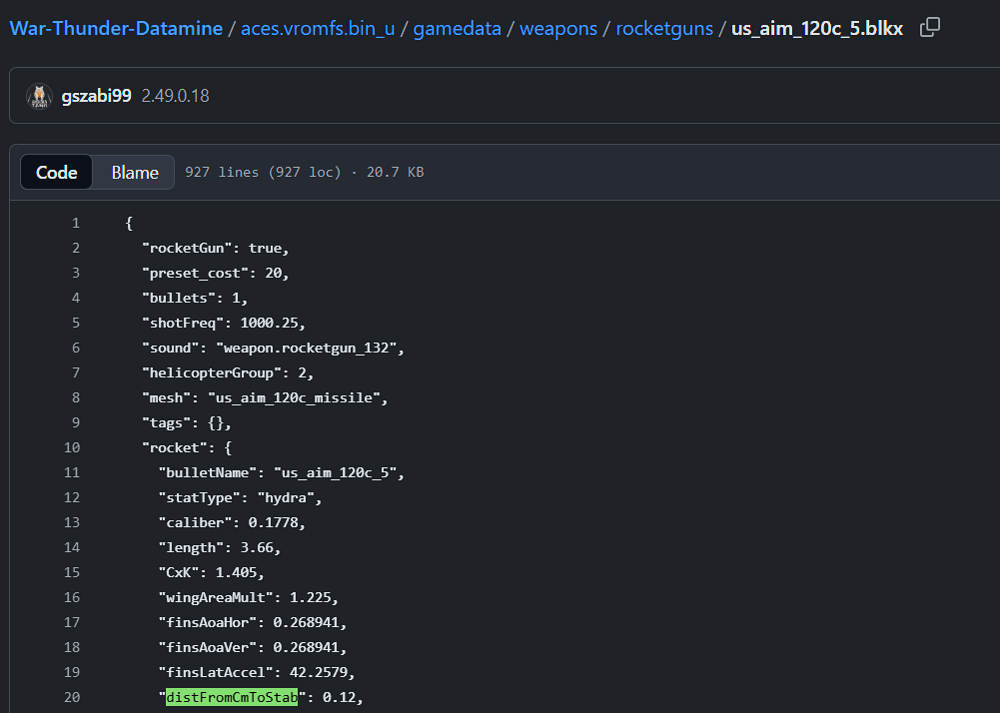Select line number 15 for CxK

click(71, 572)
